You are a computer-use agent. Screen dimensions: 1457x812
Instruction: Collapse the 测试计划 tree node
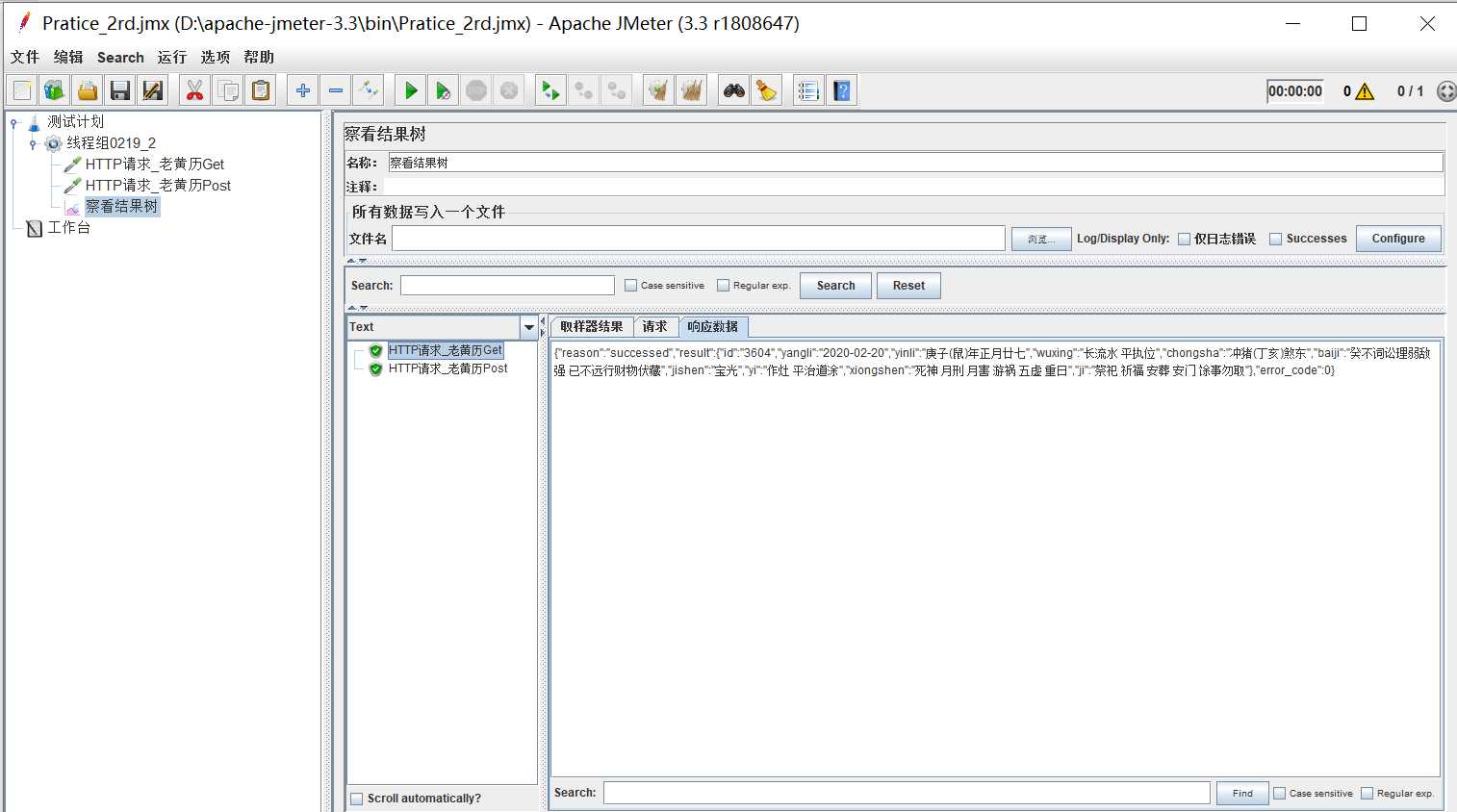[x=14, y=122]
